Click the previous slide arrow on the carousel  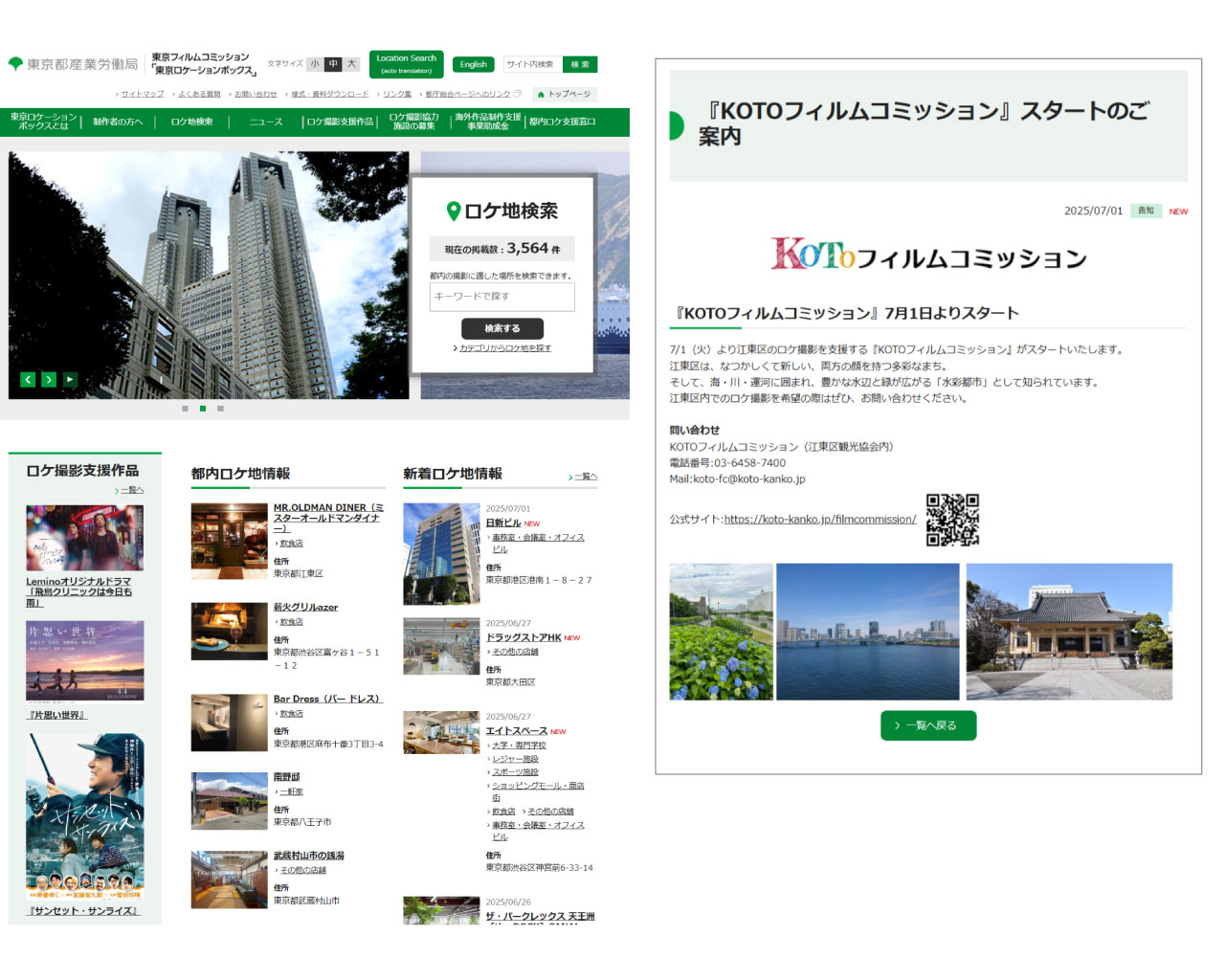(x=28, y=379)
